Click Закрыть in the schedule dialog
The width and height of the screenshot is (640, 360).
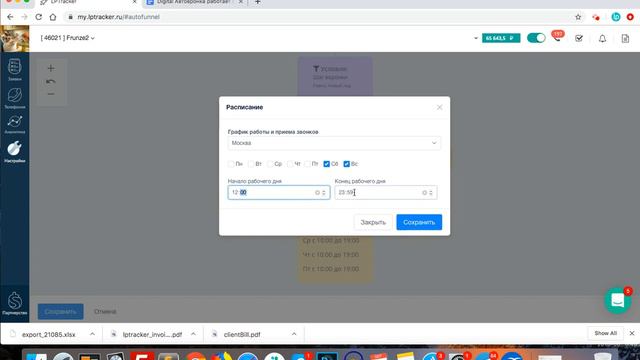373,222
